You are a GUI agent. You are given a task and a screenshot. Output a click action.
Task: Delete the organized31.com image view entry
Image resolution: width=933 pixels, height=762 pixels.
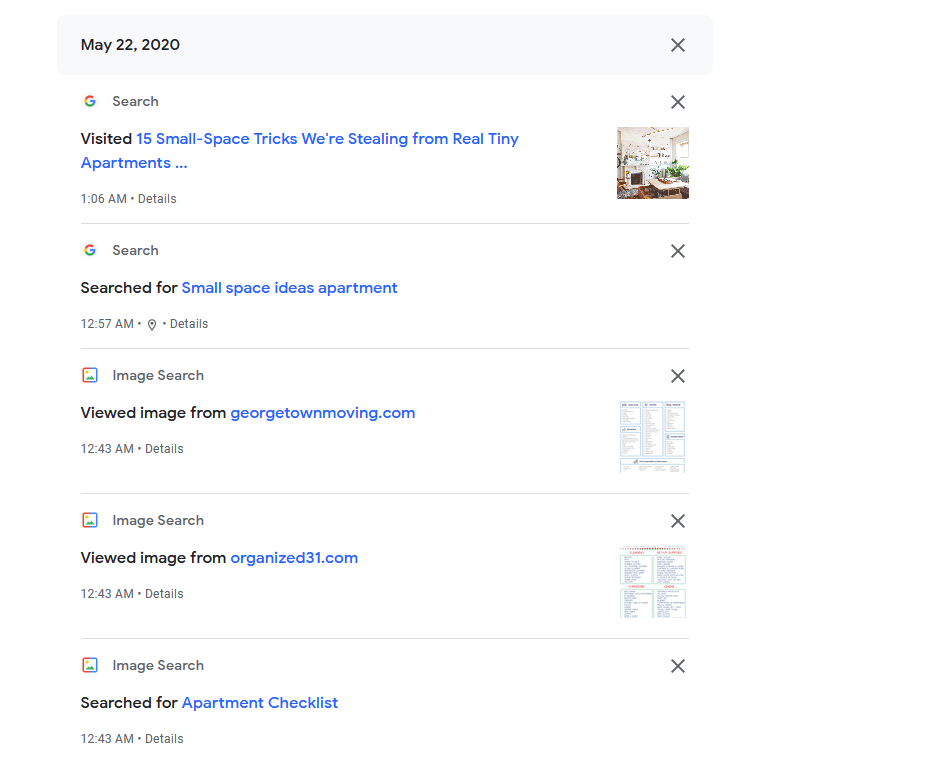click(677, 521)
